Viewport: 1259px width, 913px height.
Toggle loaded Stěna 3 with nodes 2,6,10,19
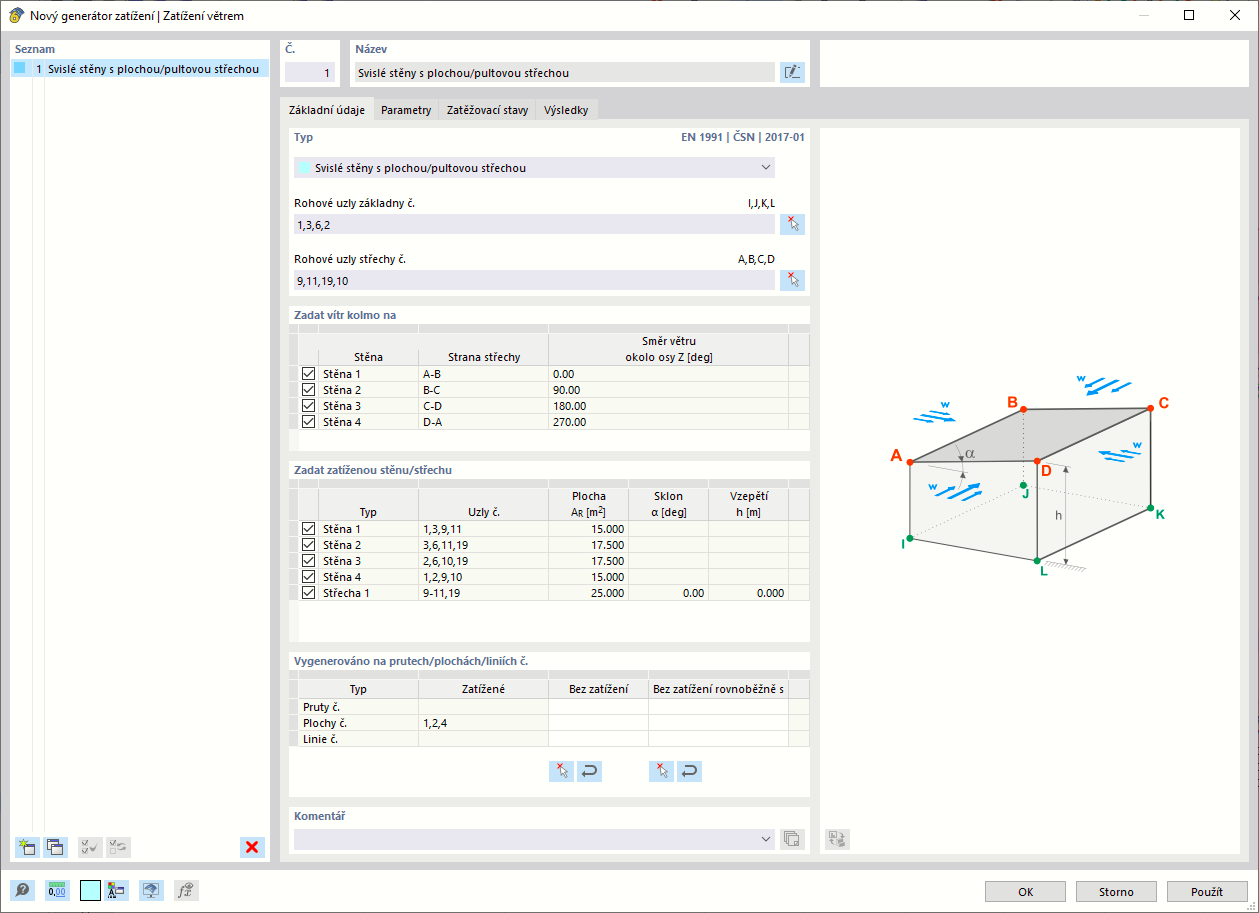308,560
